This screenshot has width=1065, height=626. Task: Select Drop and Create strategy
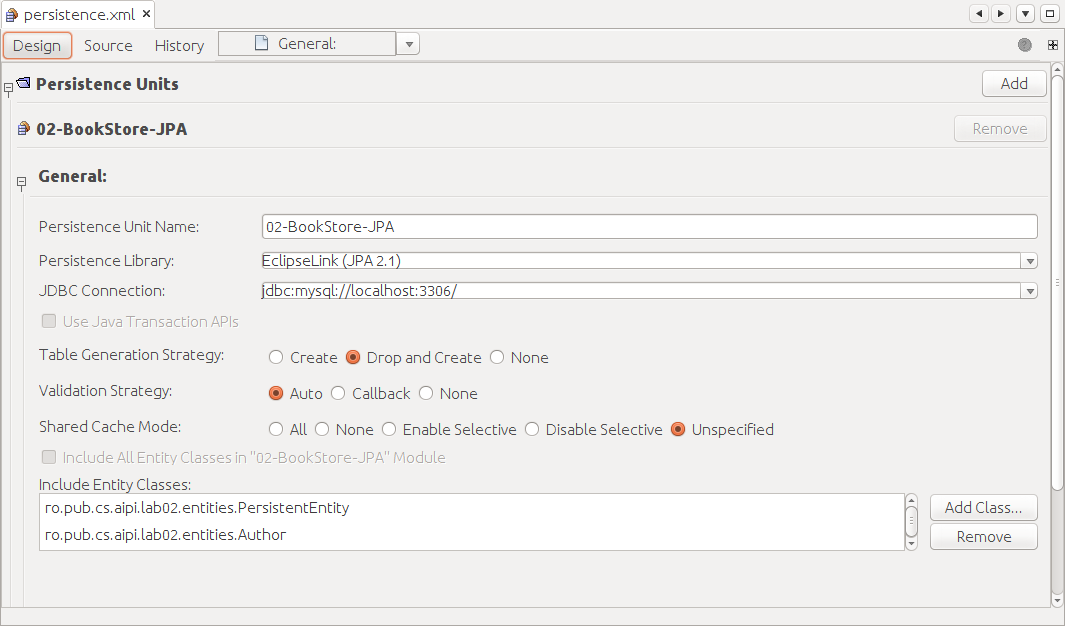(x=353, y=357)
